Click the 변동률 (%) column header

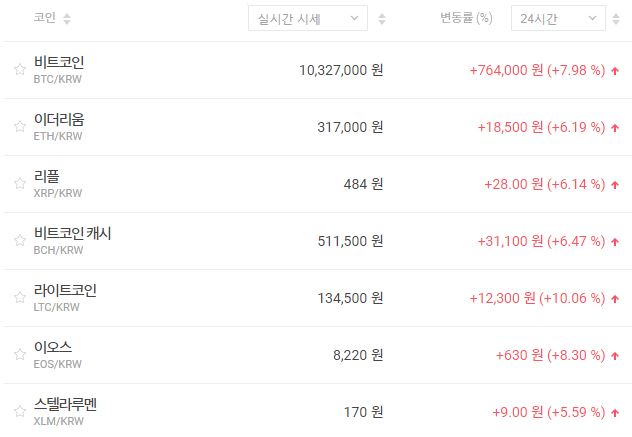coord(466,19)
